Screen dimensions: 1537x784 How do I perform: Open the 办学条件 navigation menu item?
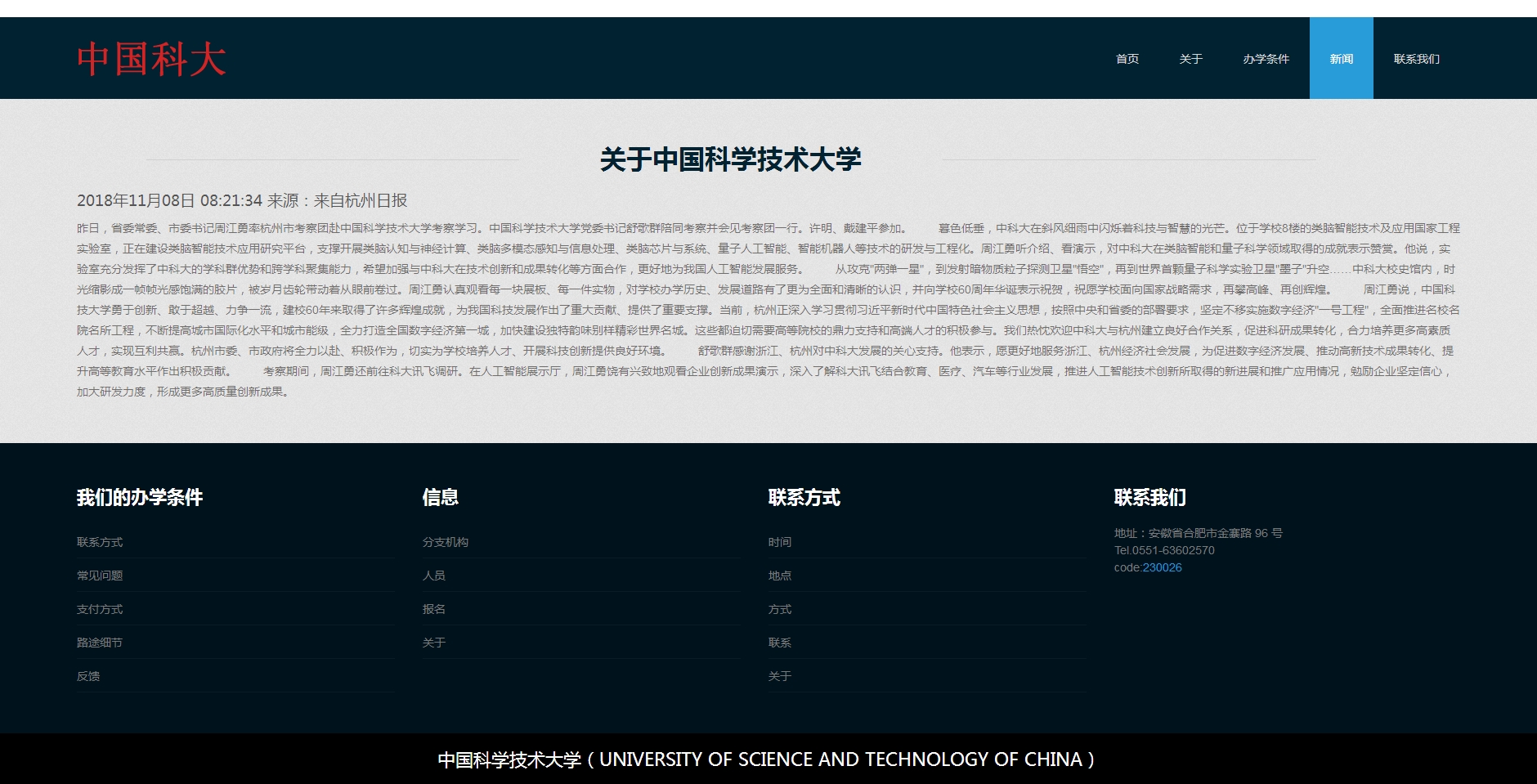coord(1266,59)
